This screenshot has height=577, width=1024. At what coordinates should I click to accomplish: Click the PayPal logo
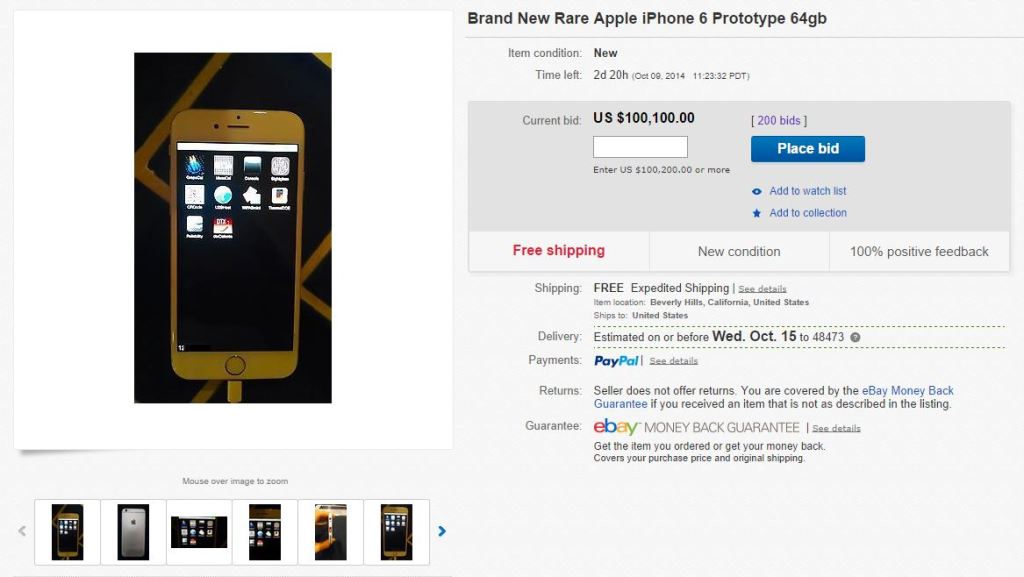tap(616, 361)
